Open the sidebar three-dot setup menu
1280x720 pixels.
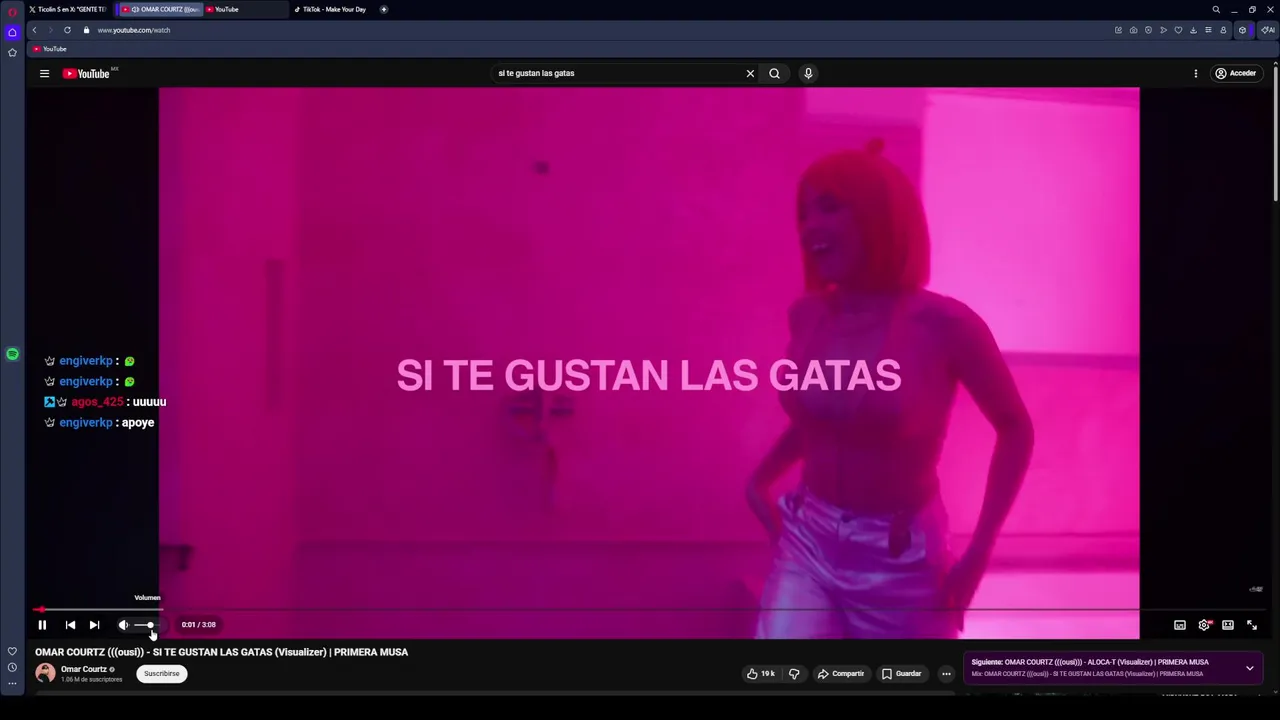(12, 684)
